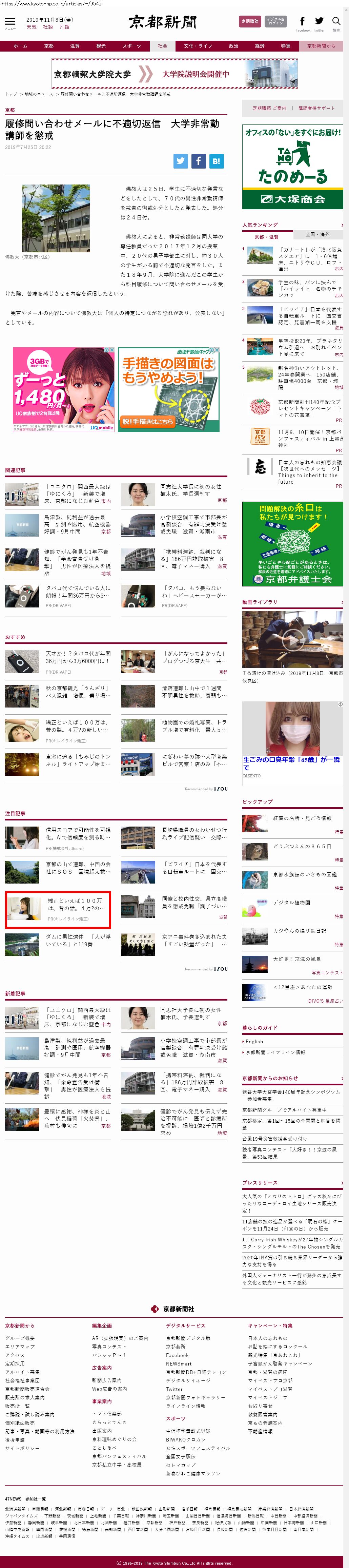Open the hamburger menu icon
The width and height of the screenshot is (349, 1568).
(x=10, y=22)
